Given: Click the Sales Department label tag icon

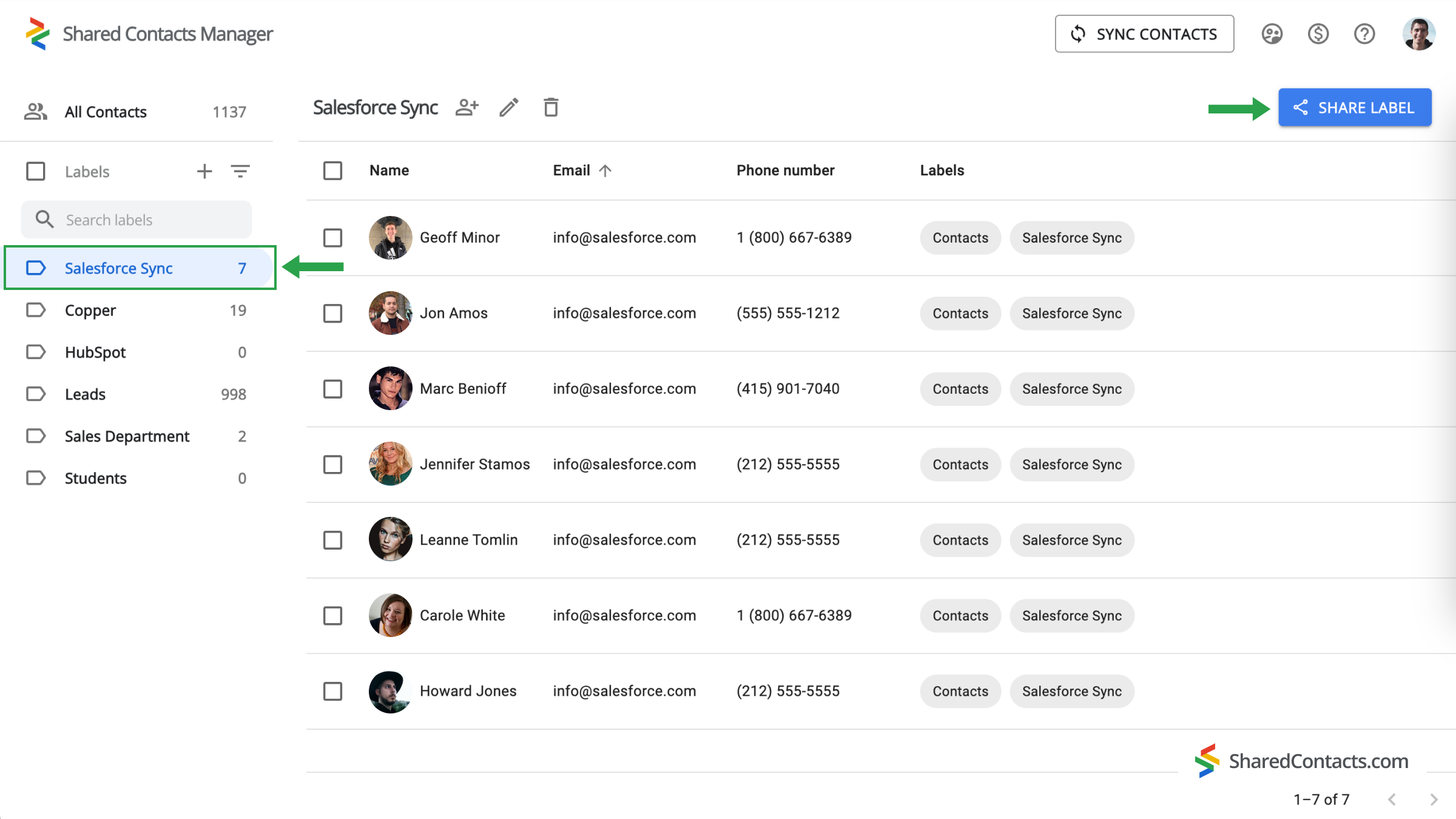Looking at the screenshot, I should click(x=36, y=436).
